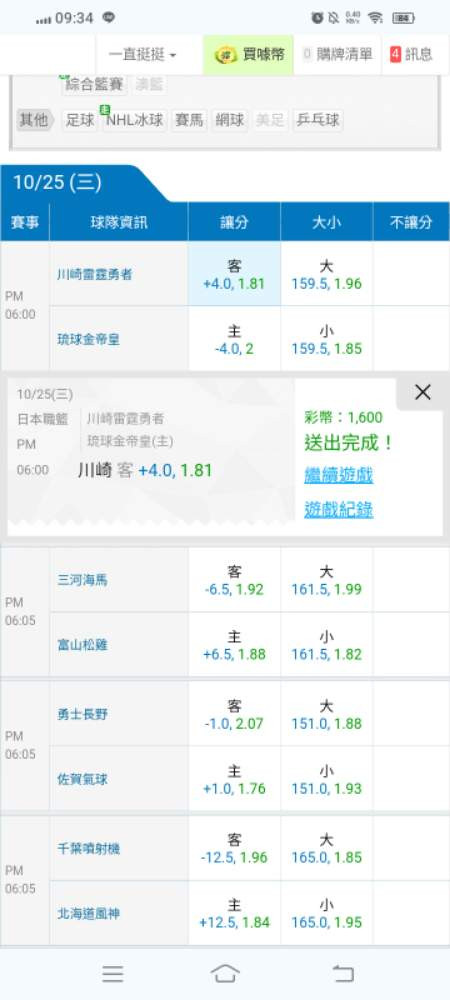
Task: Open the 購牌清單 purchase list
Action: tap(337, 55)
